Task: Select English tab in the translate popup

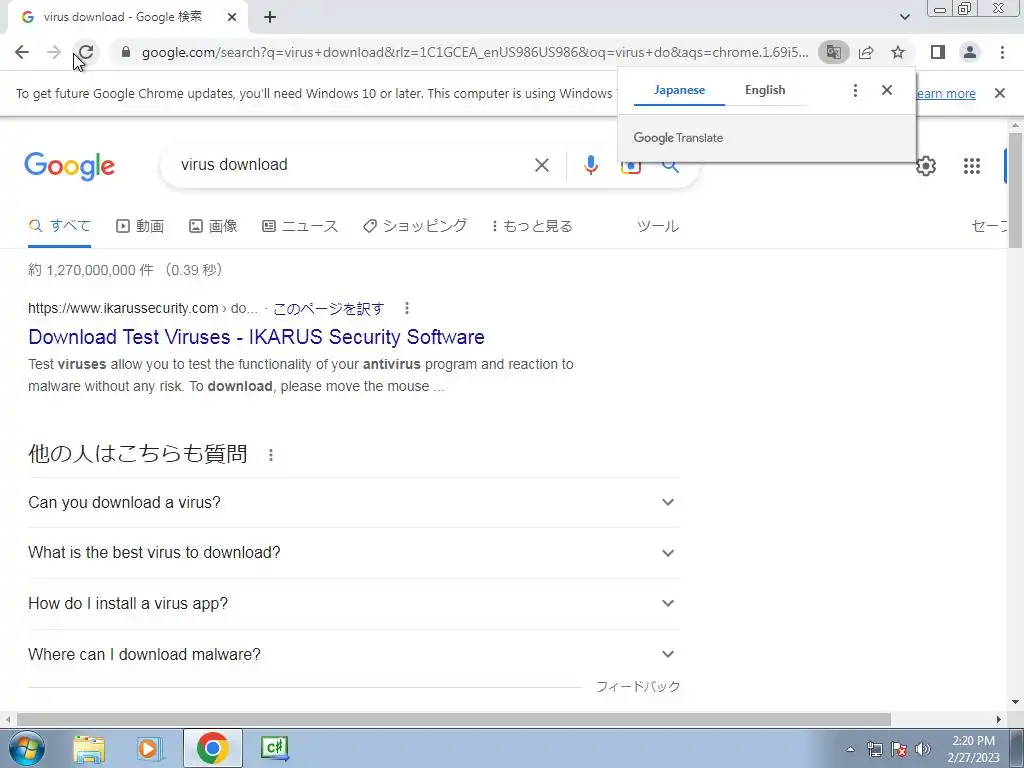Action: [x=765, y=90]
